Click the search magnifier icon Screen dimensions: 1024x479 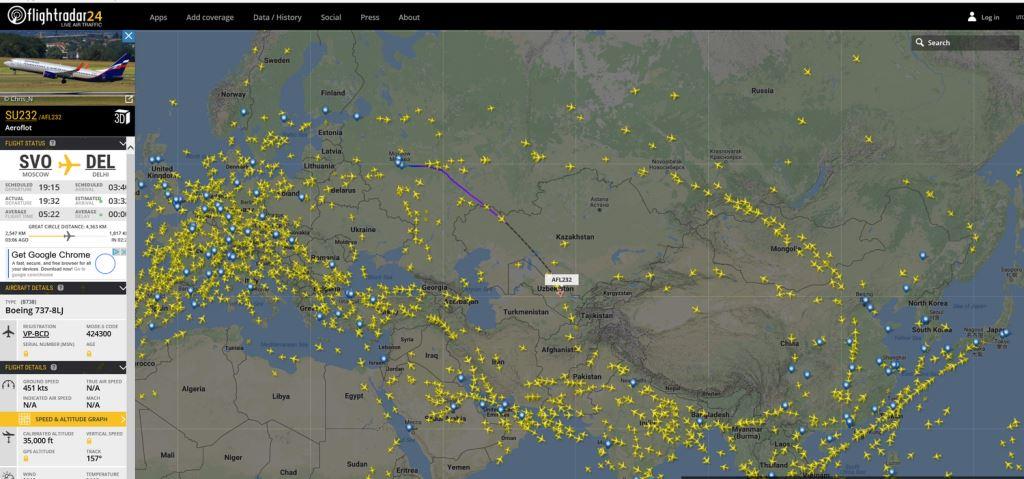click(x=920, y=42)
